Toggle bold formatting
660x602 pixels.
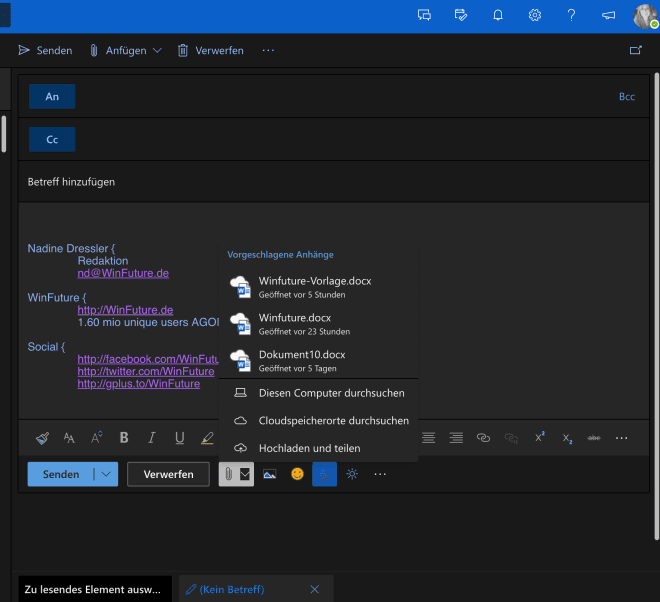(x=124, y=438)
